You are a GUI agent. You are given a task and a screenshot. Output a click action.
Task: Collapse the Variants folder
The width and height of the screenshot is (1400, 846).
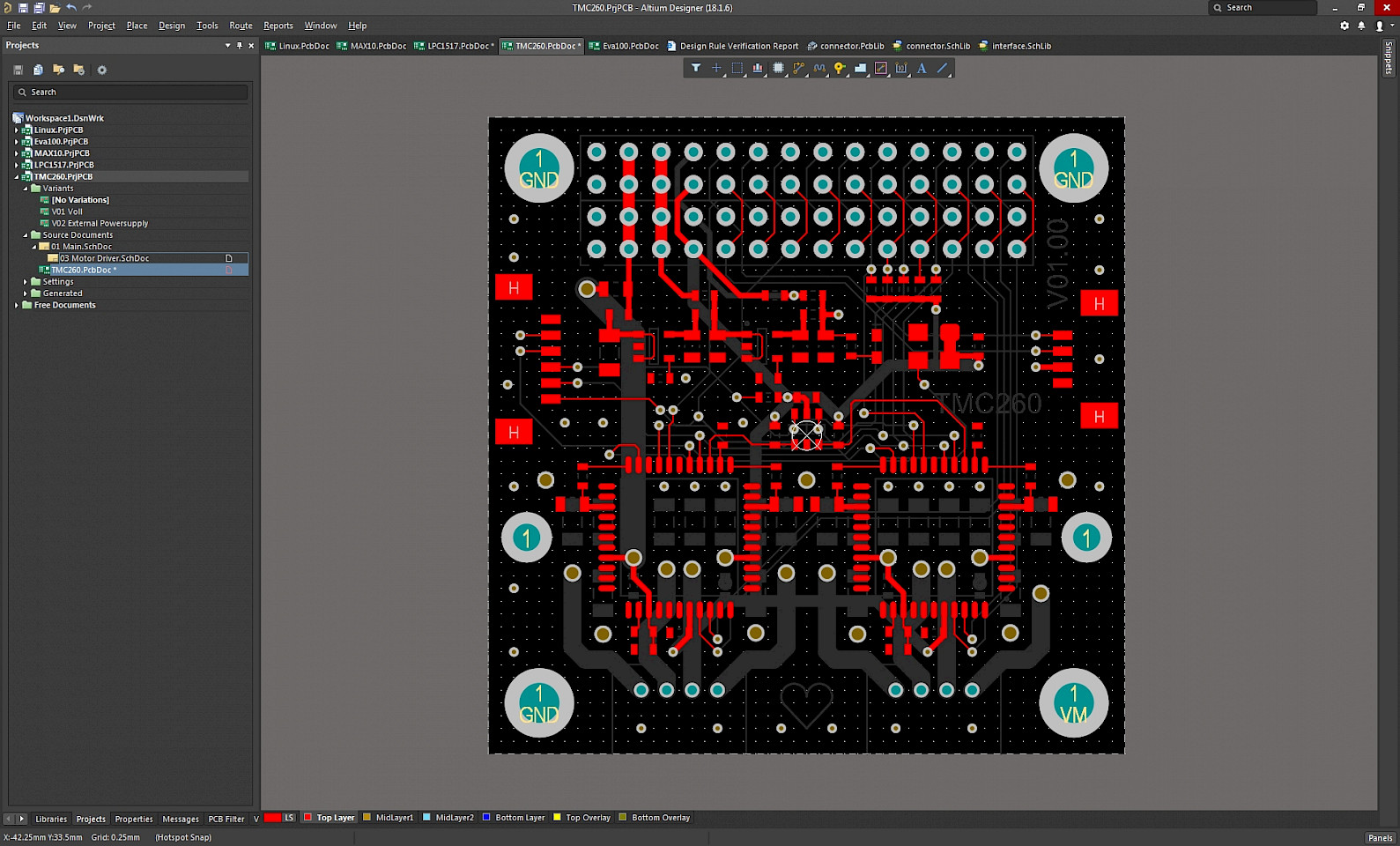point(26,188)
